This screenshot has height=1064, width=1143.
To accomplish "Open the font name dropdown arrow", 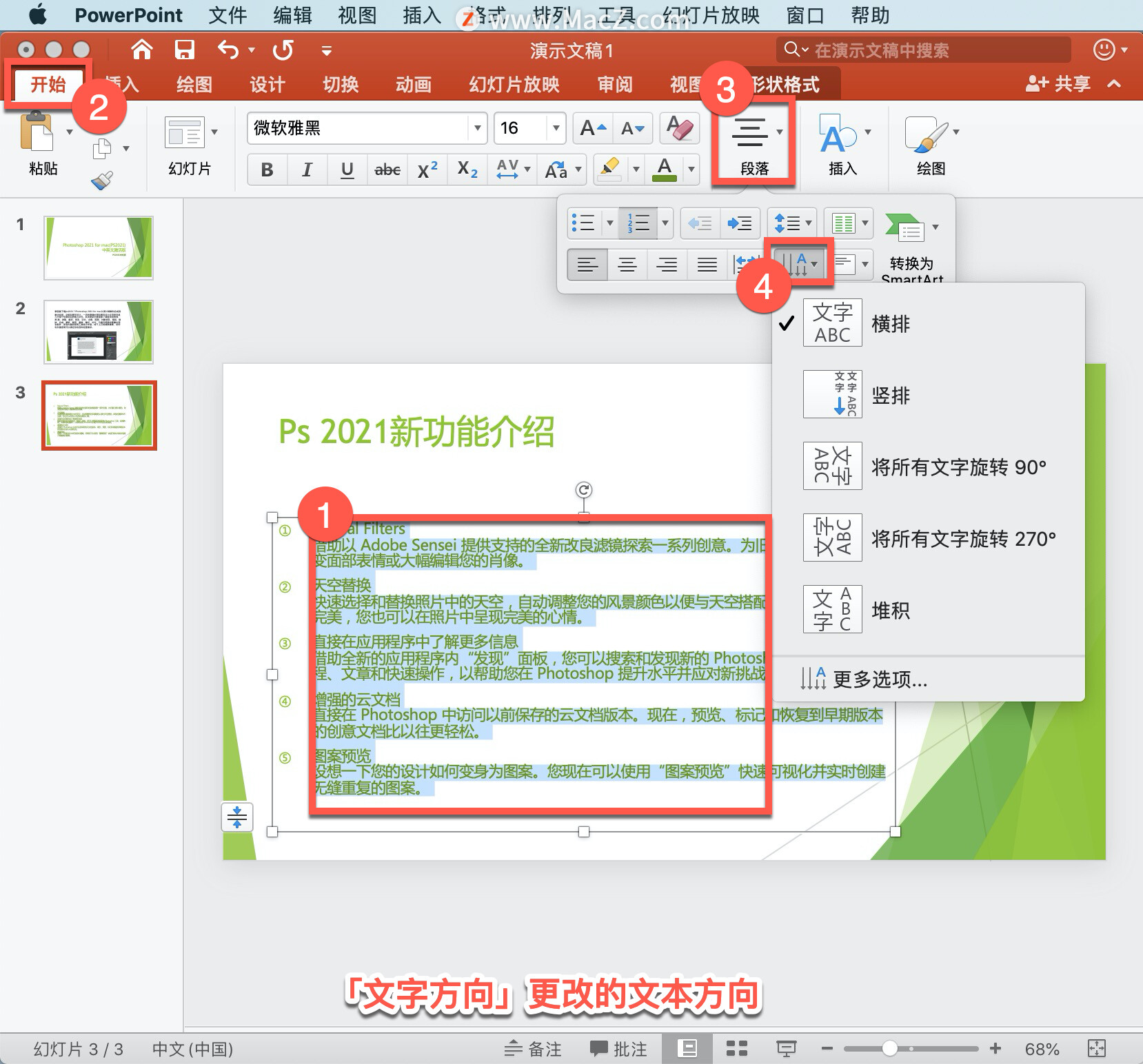I will (477, 128).
